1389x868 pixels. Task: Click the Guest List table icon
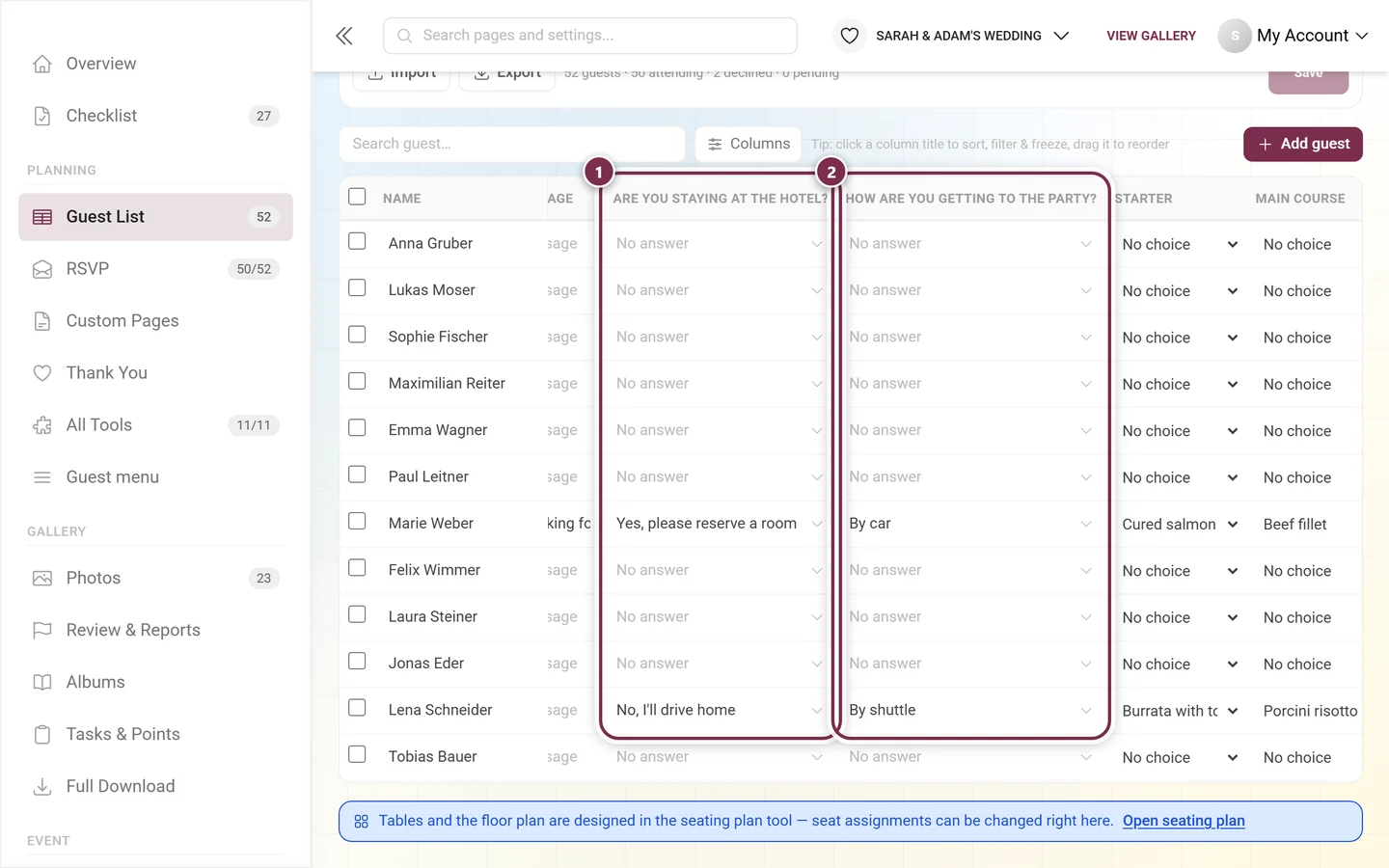pos(42,217)
